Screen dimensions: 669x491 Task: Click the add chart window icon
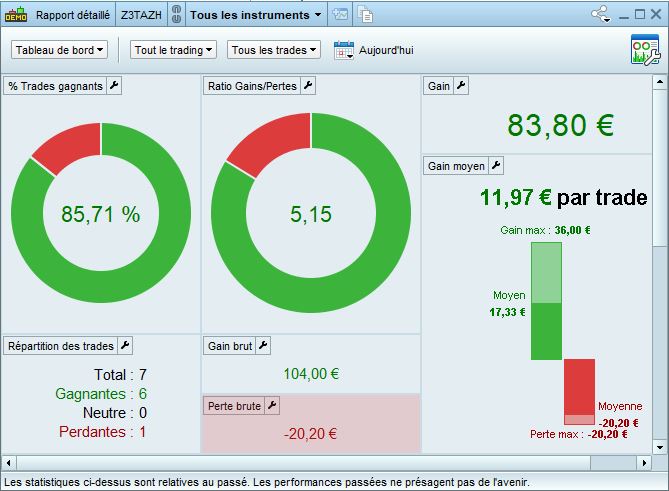(x=340, y=14)
